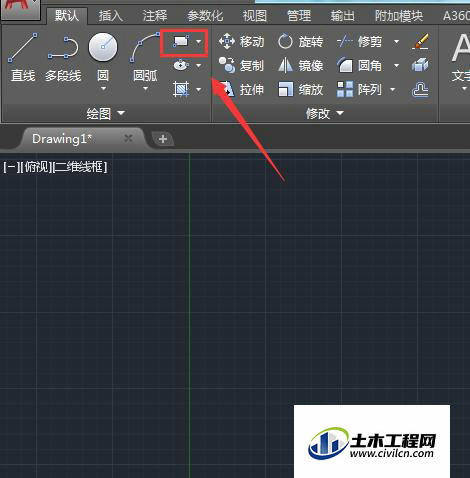Open the Trim (修剪) dropdown arrow
The height and width of the screenshot is (478, 470).
[396, 42]
